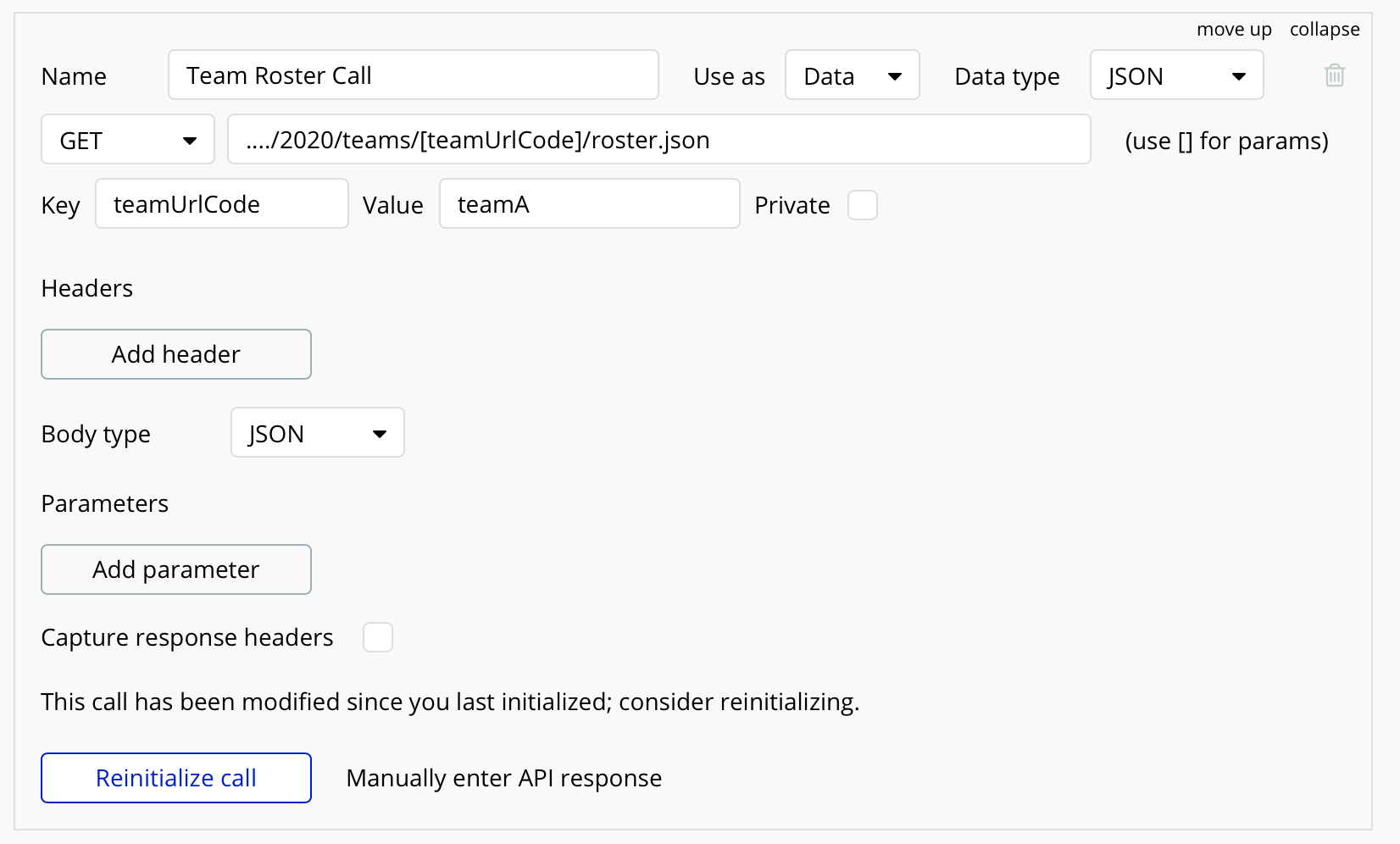Collapse this API call panel
1400x844 pixels.
pyautogui.click(x=1324, y=30)
